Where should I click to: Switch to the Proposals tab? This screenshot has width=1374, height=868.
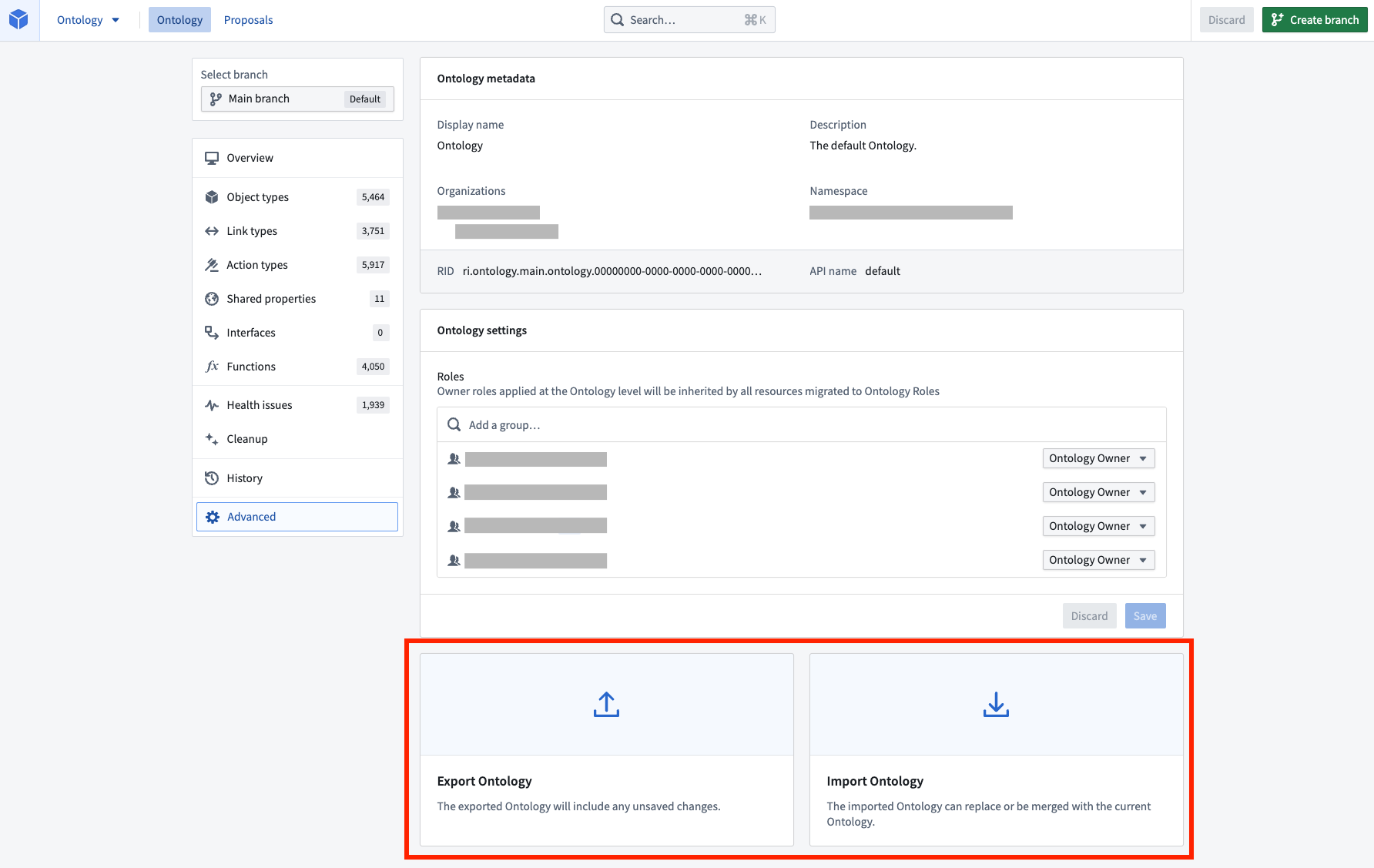tap(248, 20)
